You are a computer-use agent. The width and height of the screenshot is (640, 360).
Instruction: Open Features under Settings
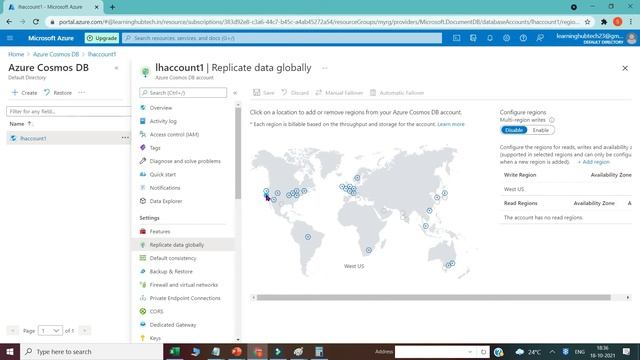[160, 231]
